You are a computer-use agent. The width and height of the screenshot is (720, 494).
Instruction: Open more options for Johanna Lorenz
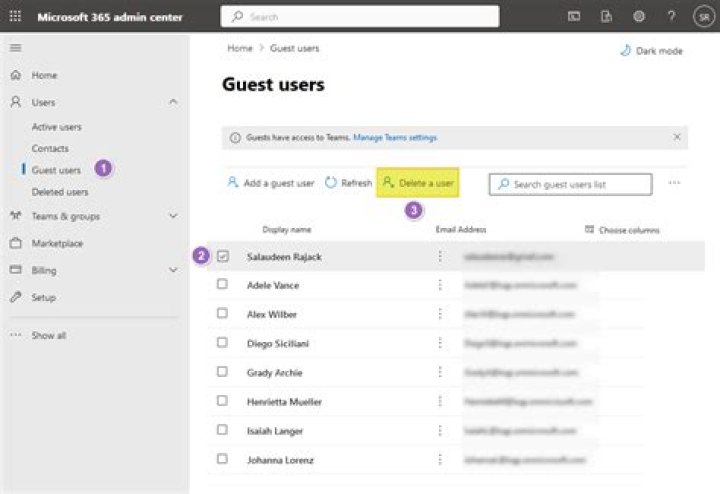[440, 460]
